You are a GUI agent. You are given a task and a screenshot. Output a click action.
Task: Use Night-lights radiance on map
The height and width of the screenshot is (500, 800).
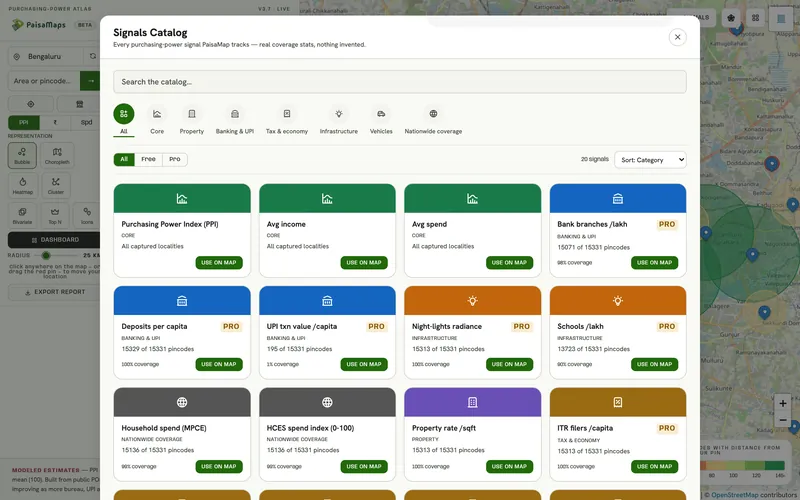pyautogui.click(x=509, y=364)
